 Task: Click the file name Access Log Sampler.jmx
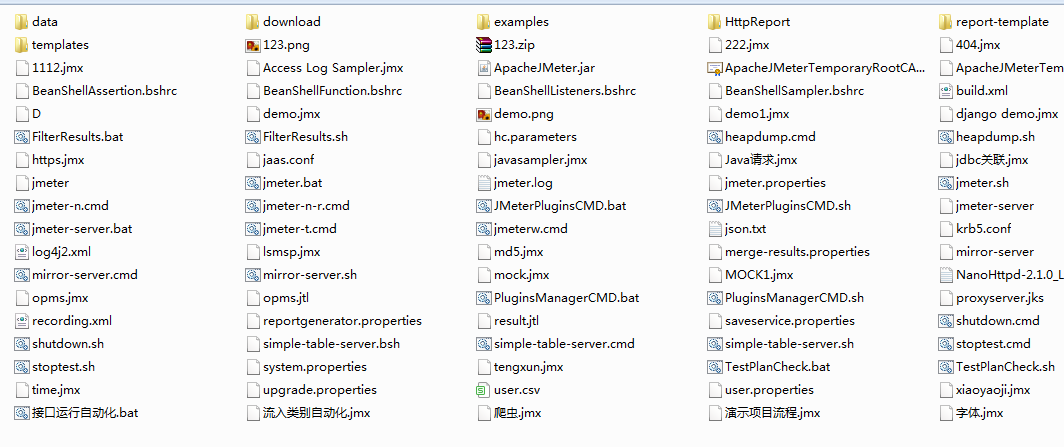333,68
